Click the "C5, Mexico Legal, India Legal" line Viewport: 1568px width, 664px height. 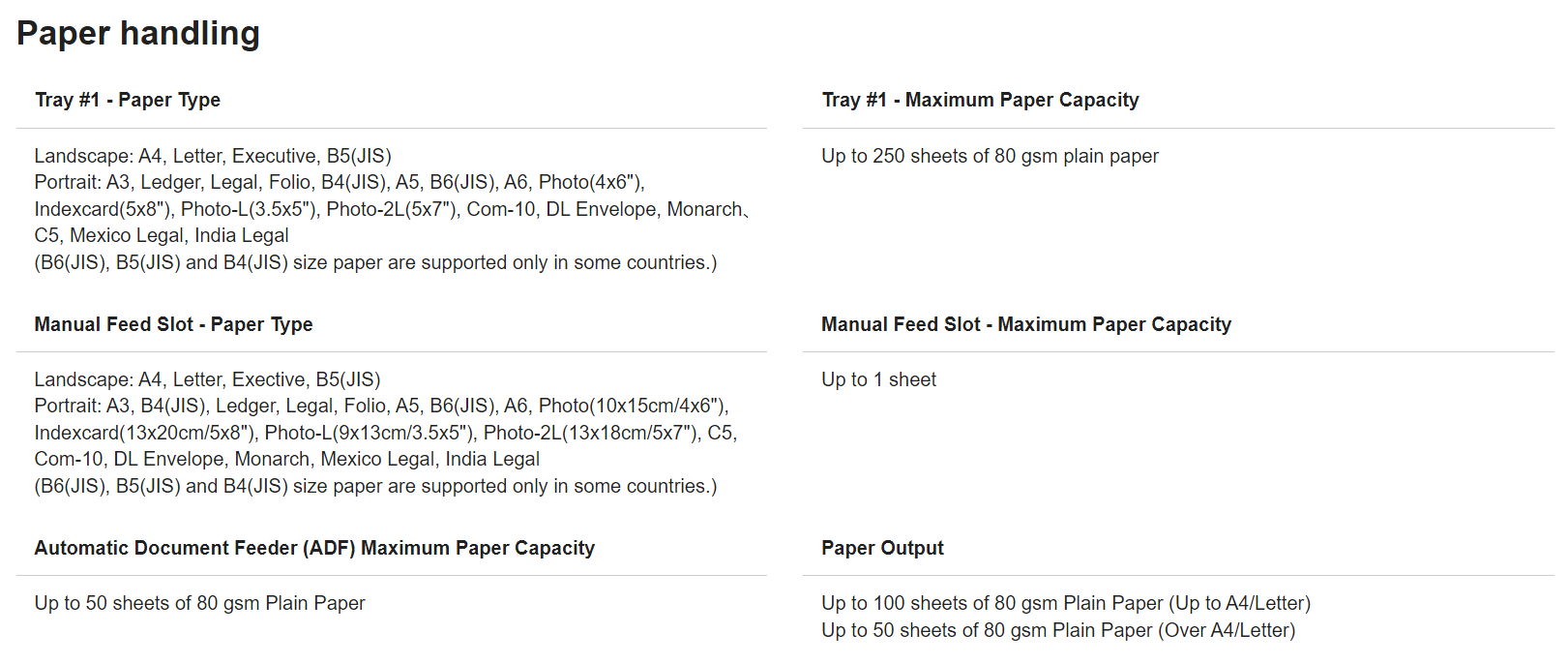tap(162, 235)
